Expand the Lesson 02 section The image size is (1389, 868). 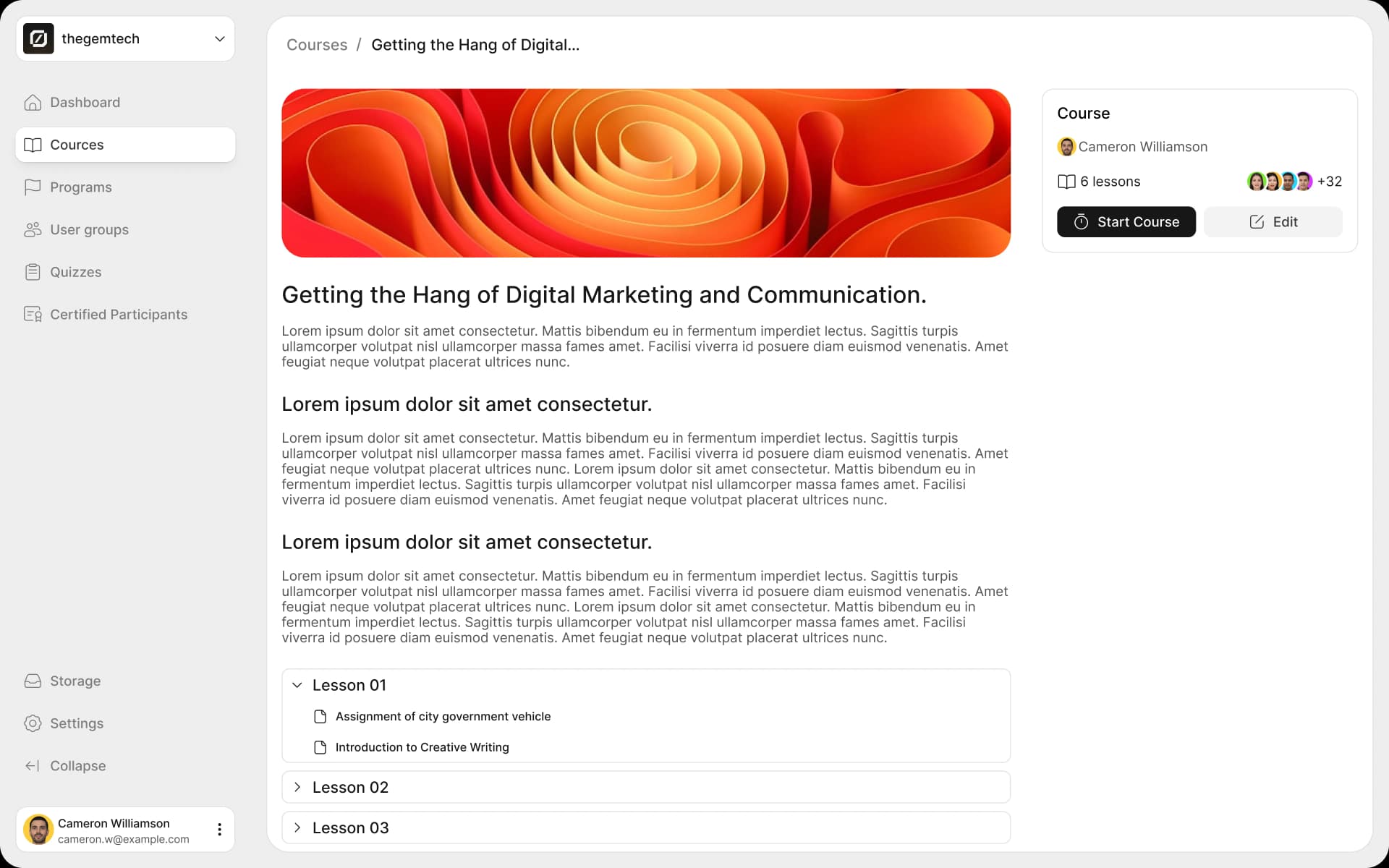point(297,787)
